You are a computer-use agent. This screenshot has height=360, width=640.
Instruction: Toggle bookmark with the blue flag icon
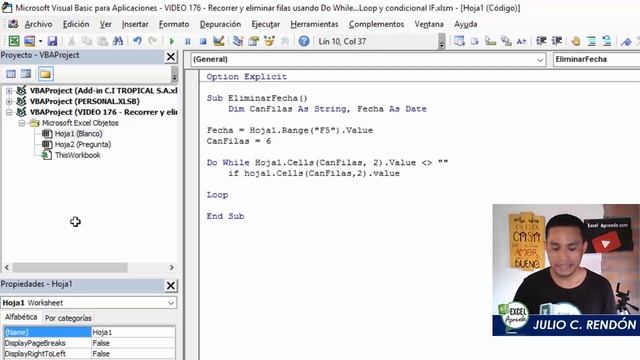coord(626,41)
